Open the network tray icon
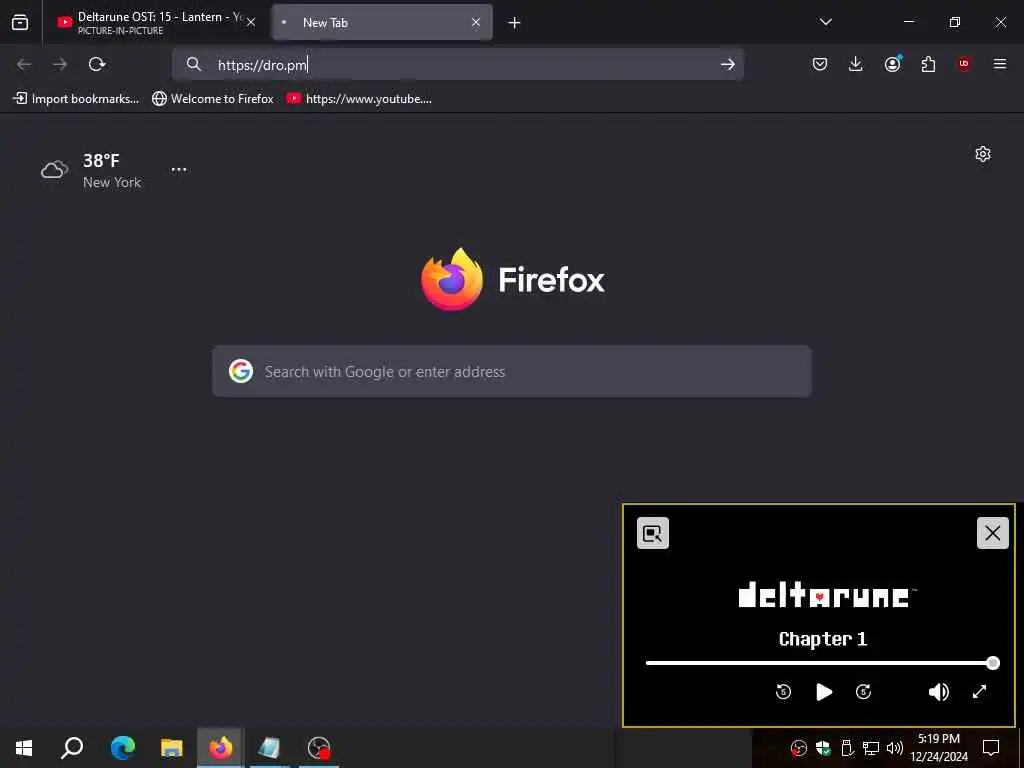Image resolution: width=1024 pixels, height=768 pixels. pyautogui.click(x=871, y=748)
